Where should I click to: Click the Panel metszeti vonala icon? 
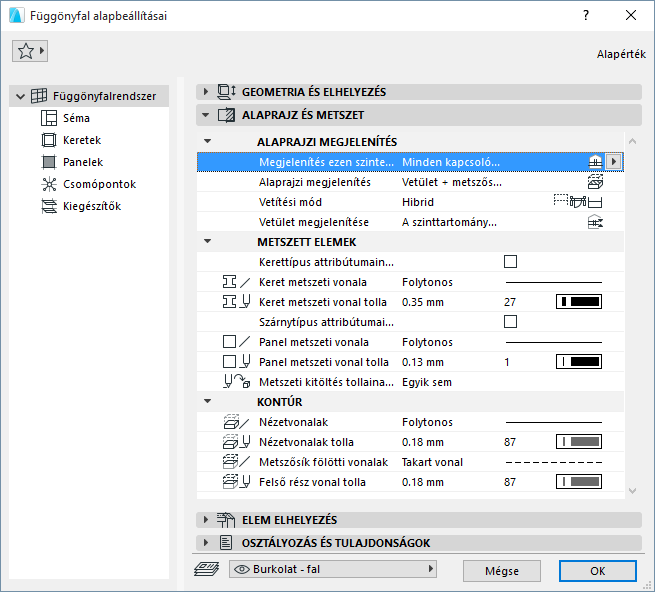click(x=236, y=342)
